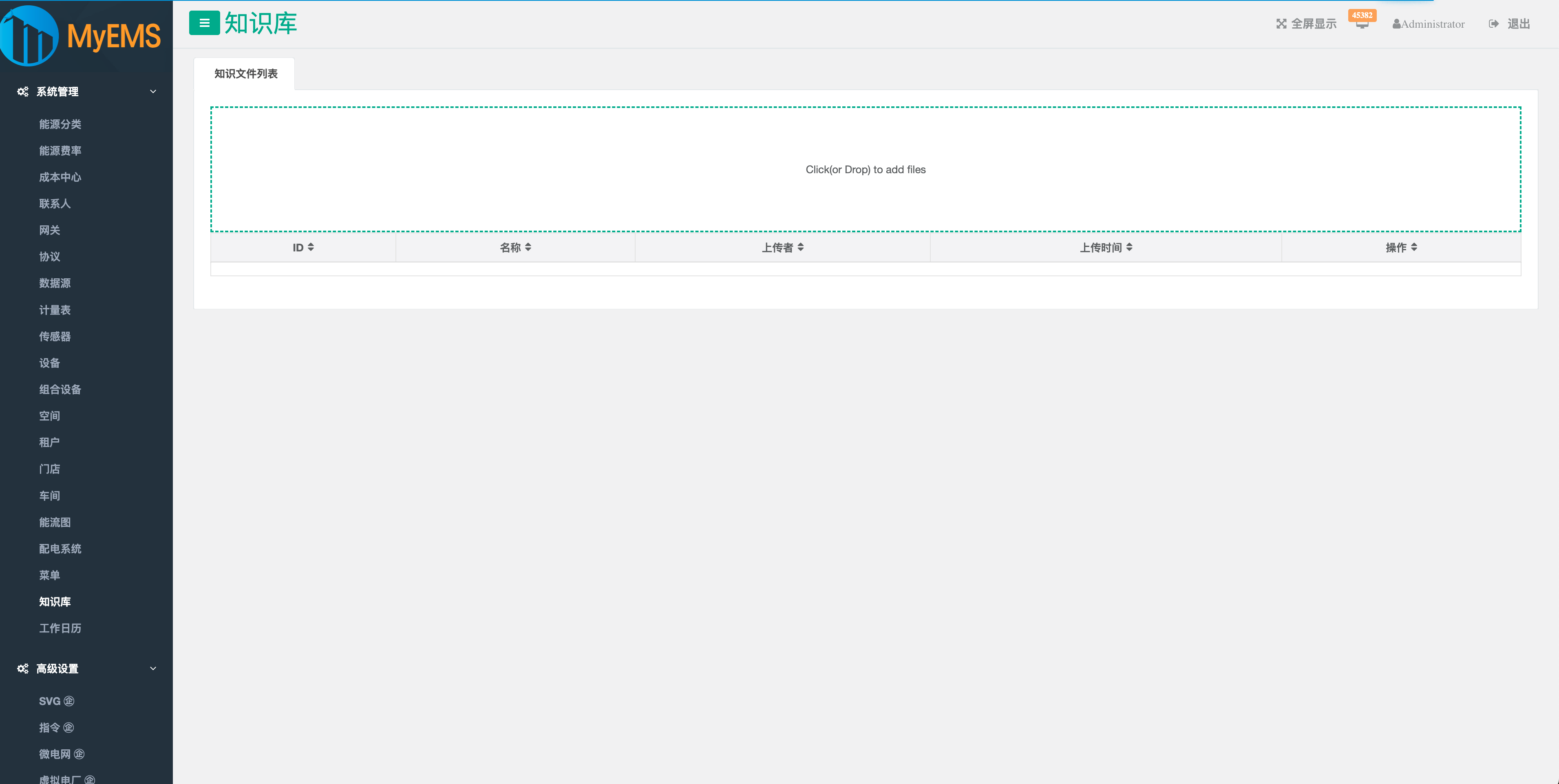Collapse the 高级设置 menu chevron
1559x784 pixels.
pyautogui.click(x=153, y=668)
